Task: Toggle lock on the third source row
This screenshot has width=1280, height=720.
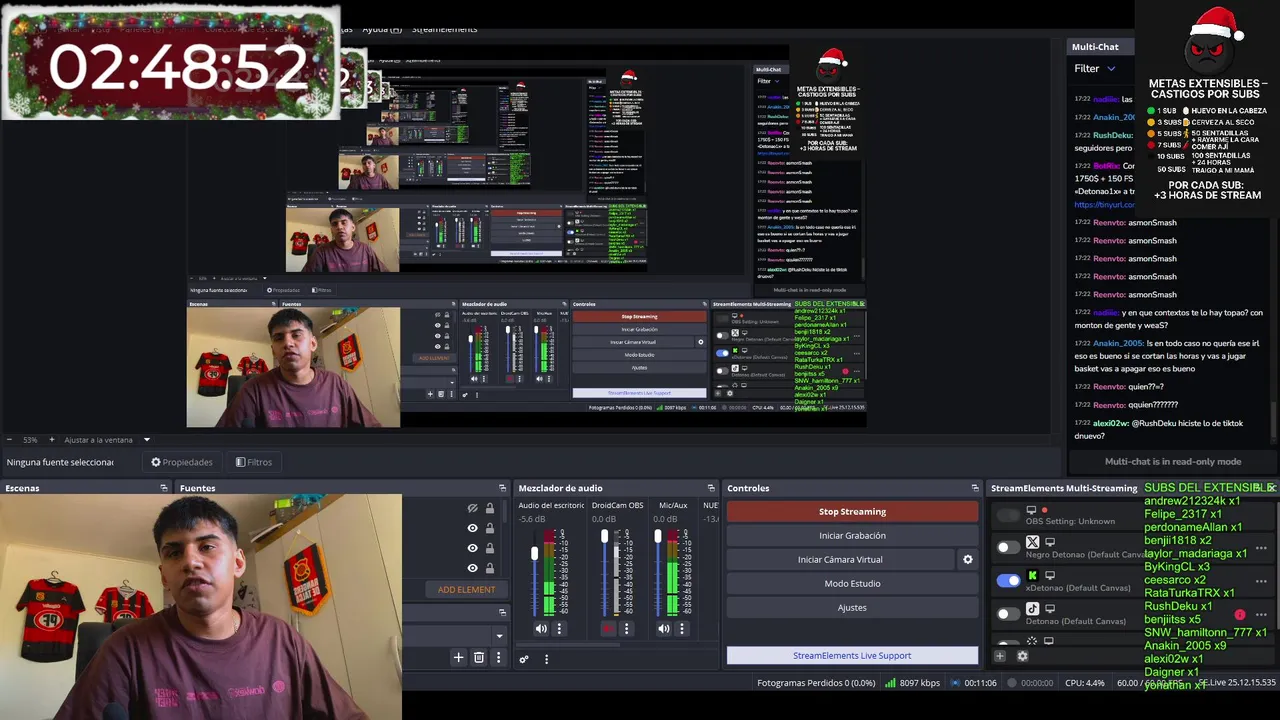Action: point(489,548)
